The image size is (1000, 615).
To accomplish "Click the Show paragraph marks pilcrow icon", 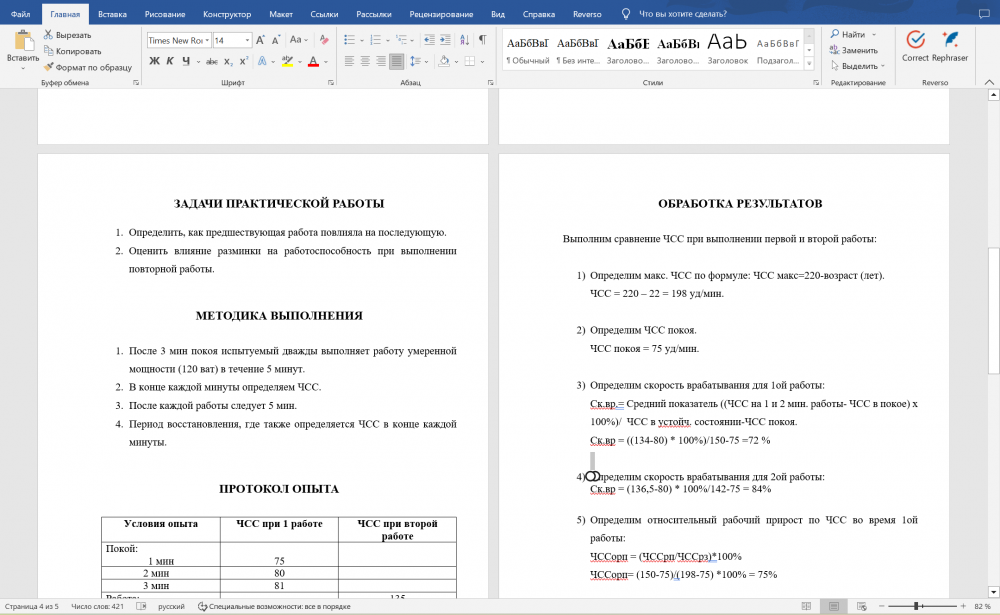I will pyautogui.click(x=483, y=40).
